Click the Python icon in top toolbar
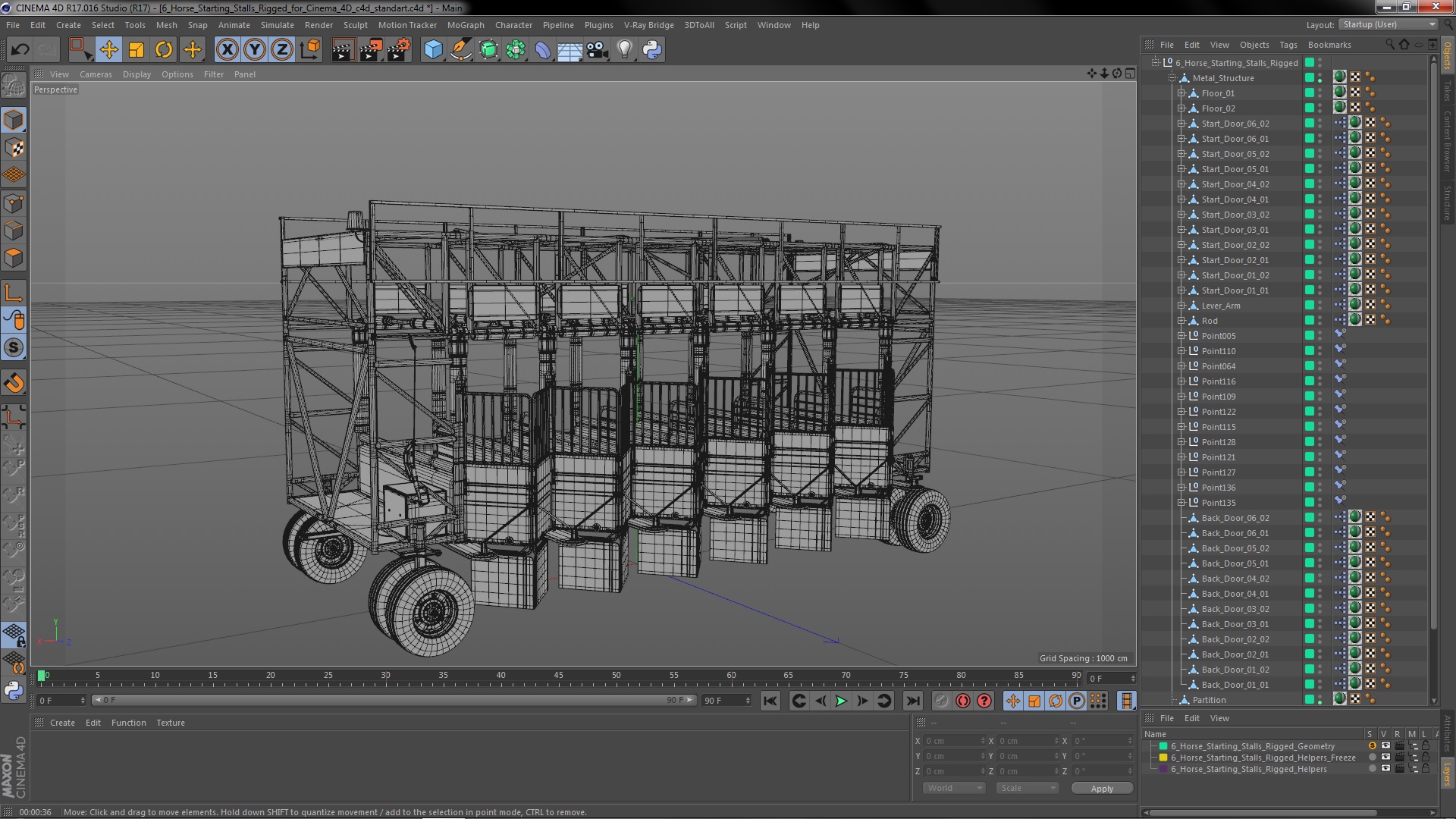The image size is (1456, 819). (x=652, y=50)
